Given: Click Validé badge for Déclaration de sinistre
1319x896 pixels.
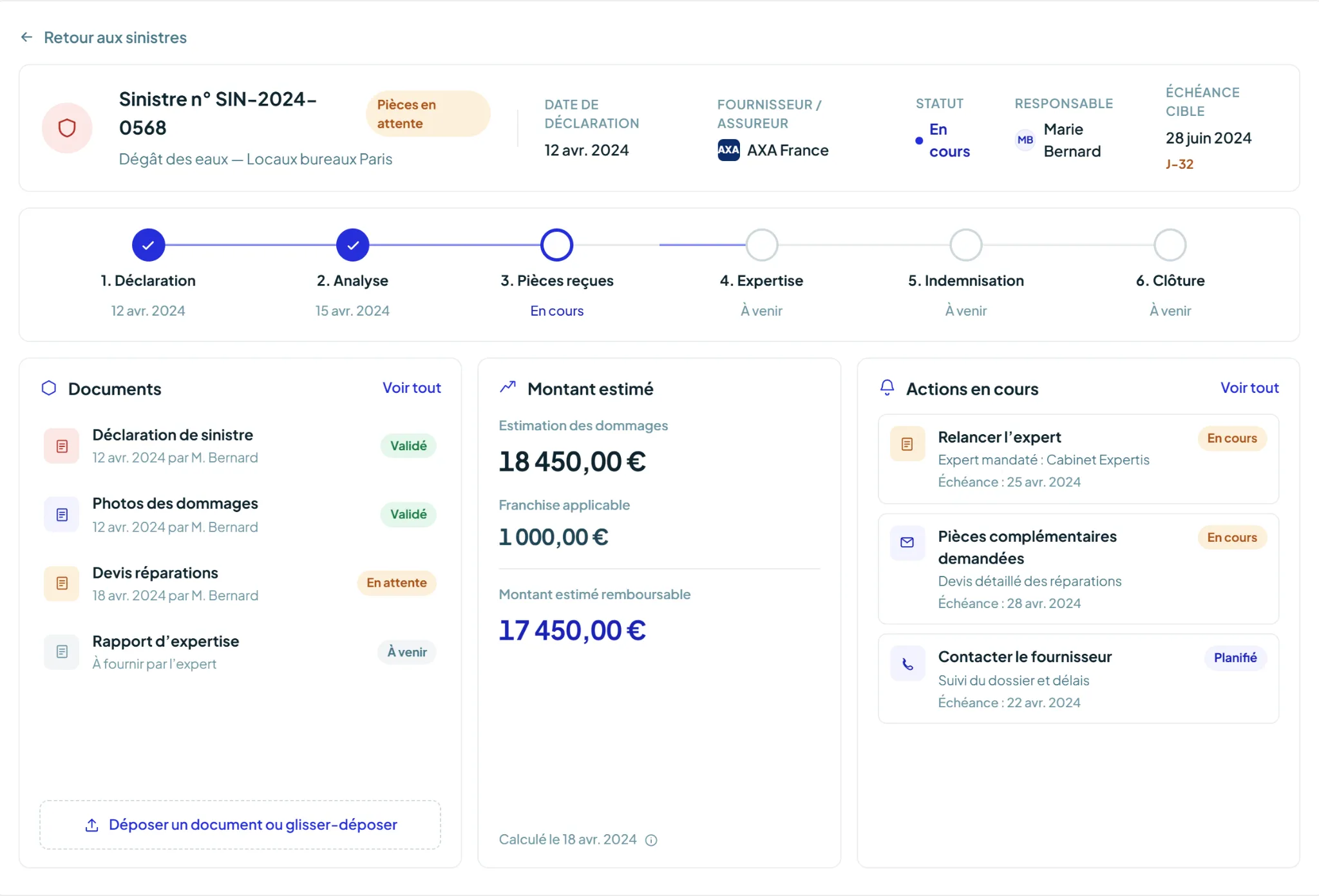Looking at the screenshot, I should point(408,446).
